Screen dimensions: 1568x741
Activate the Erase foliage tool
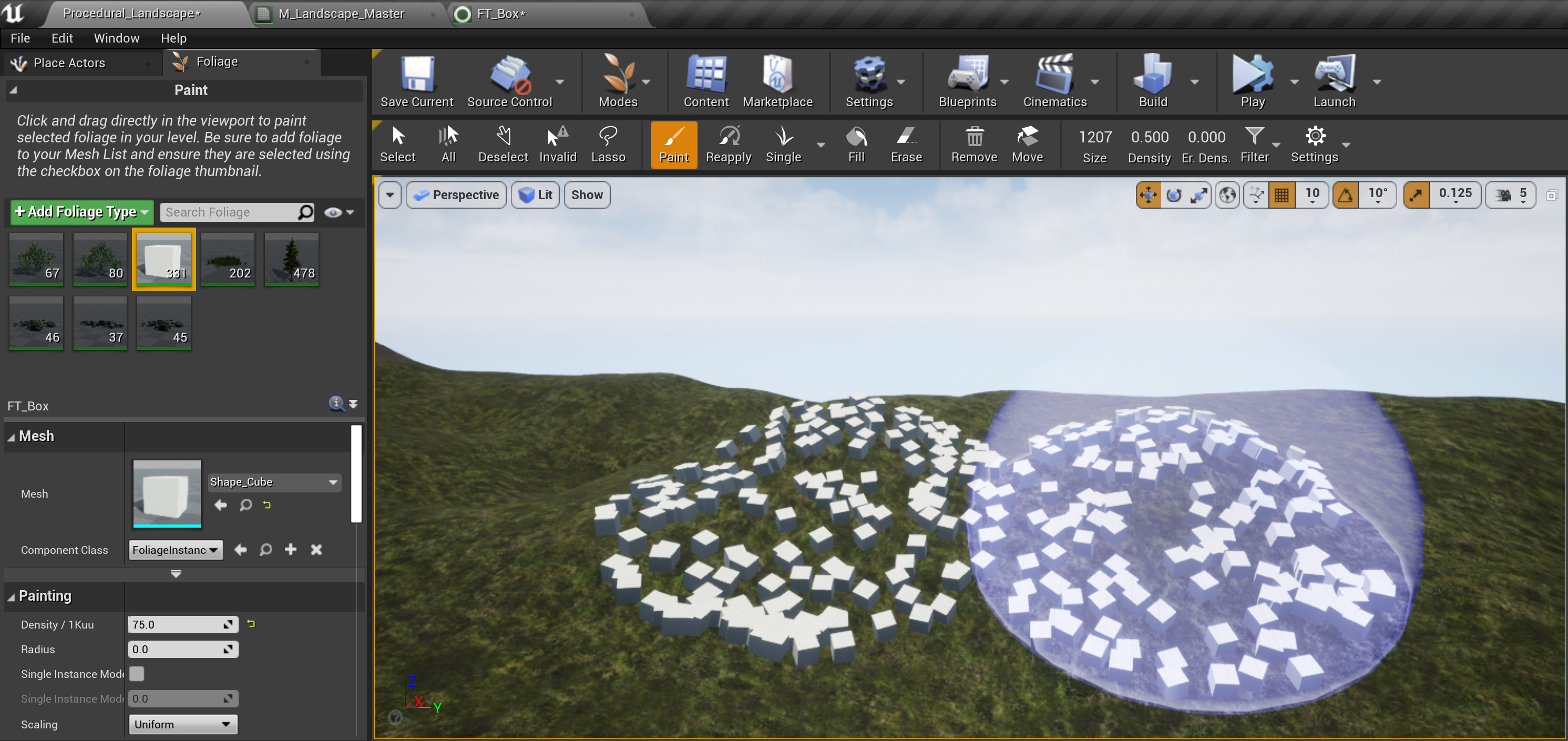point(906,144)
